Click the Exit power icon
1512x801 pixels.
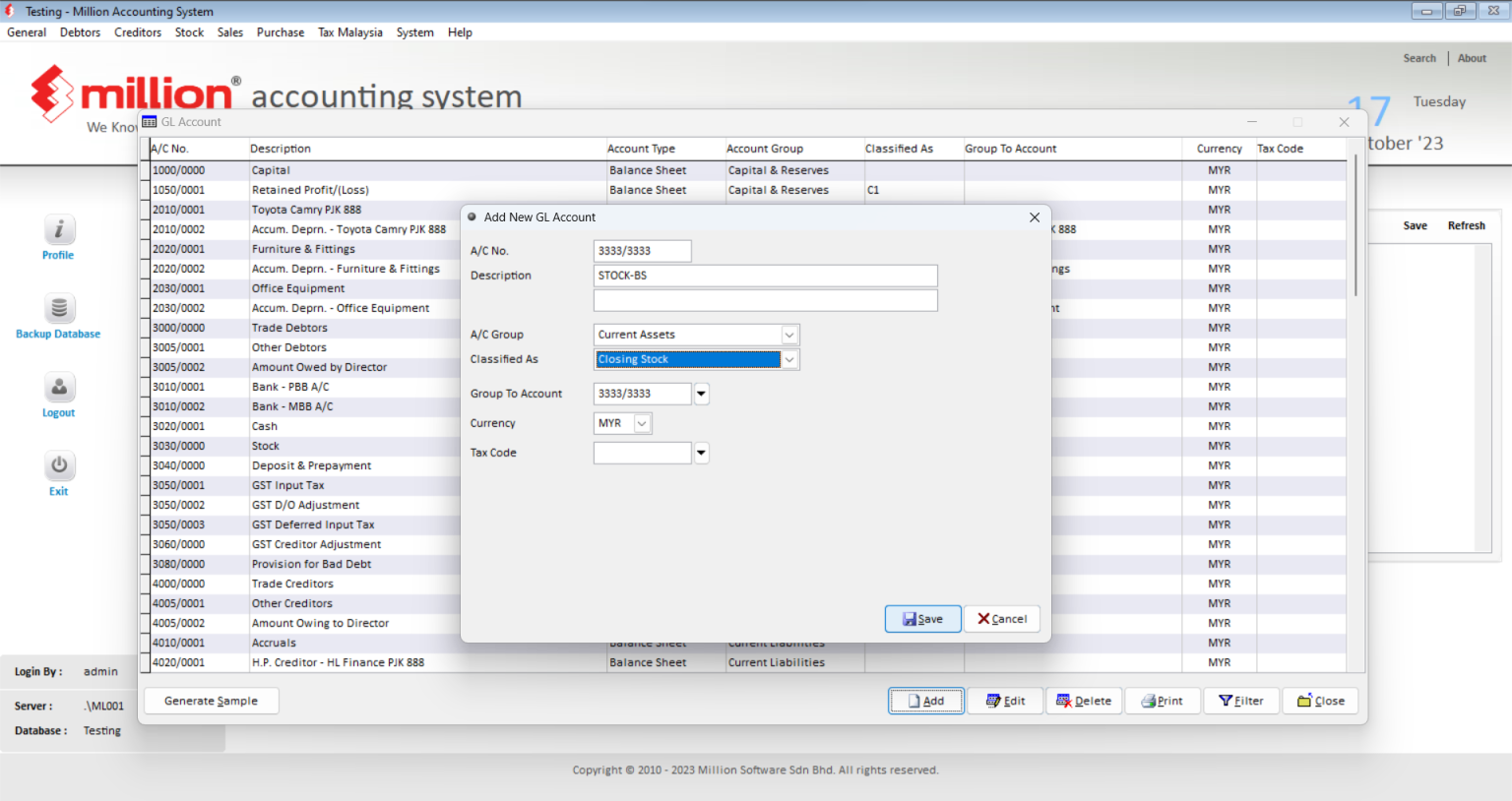(59, 466)
